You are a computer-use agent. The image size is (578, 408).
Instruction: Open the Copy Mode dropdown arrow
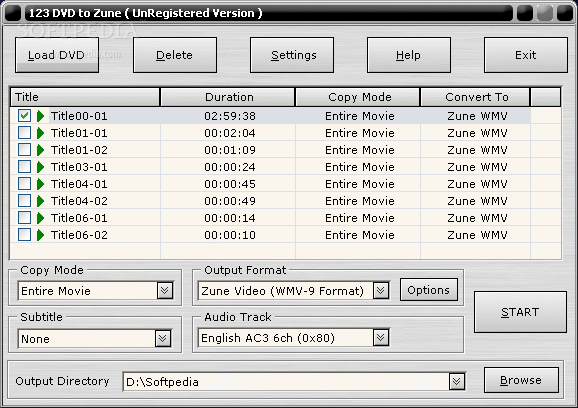click(165, 291)
